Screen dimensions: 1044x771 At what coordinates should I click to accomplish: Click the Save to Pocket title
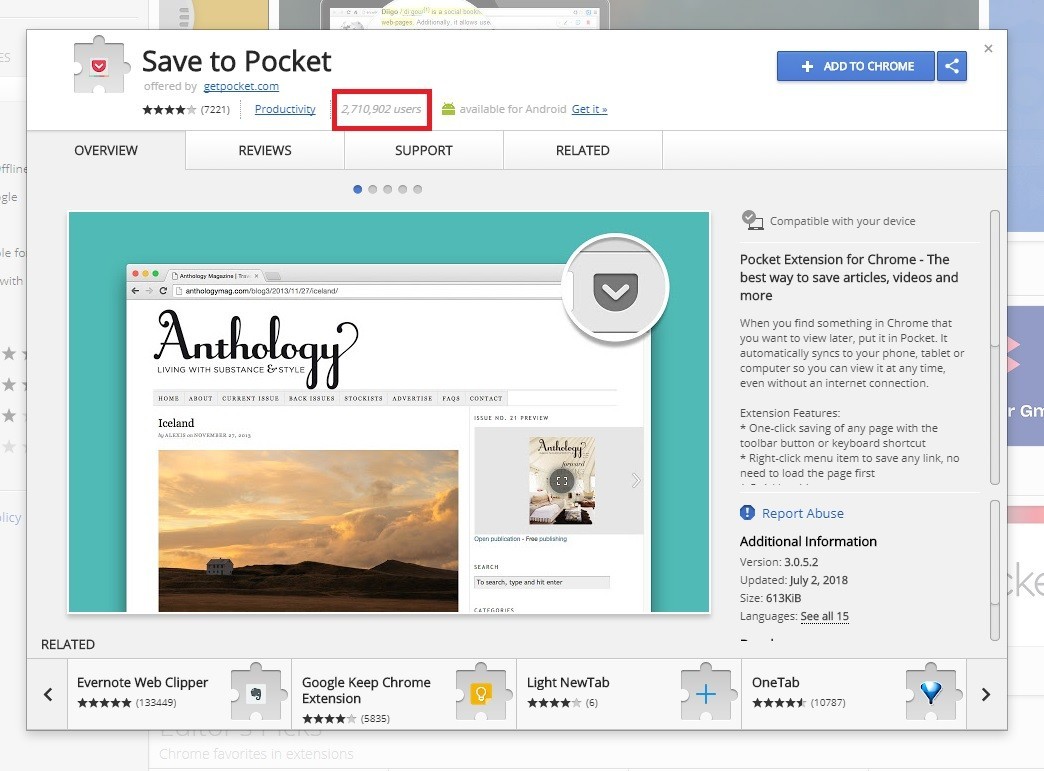coord(236,61)
